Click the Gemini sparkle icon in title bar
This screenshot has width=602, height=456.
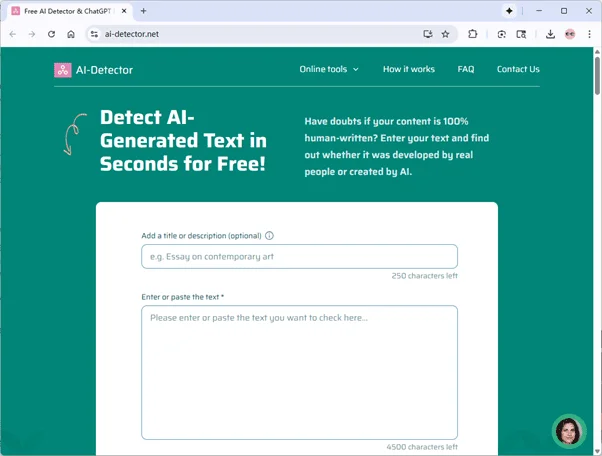[x=509, y=11]
